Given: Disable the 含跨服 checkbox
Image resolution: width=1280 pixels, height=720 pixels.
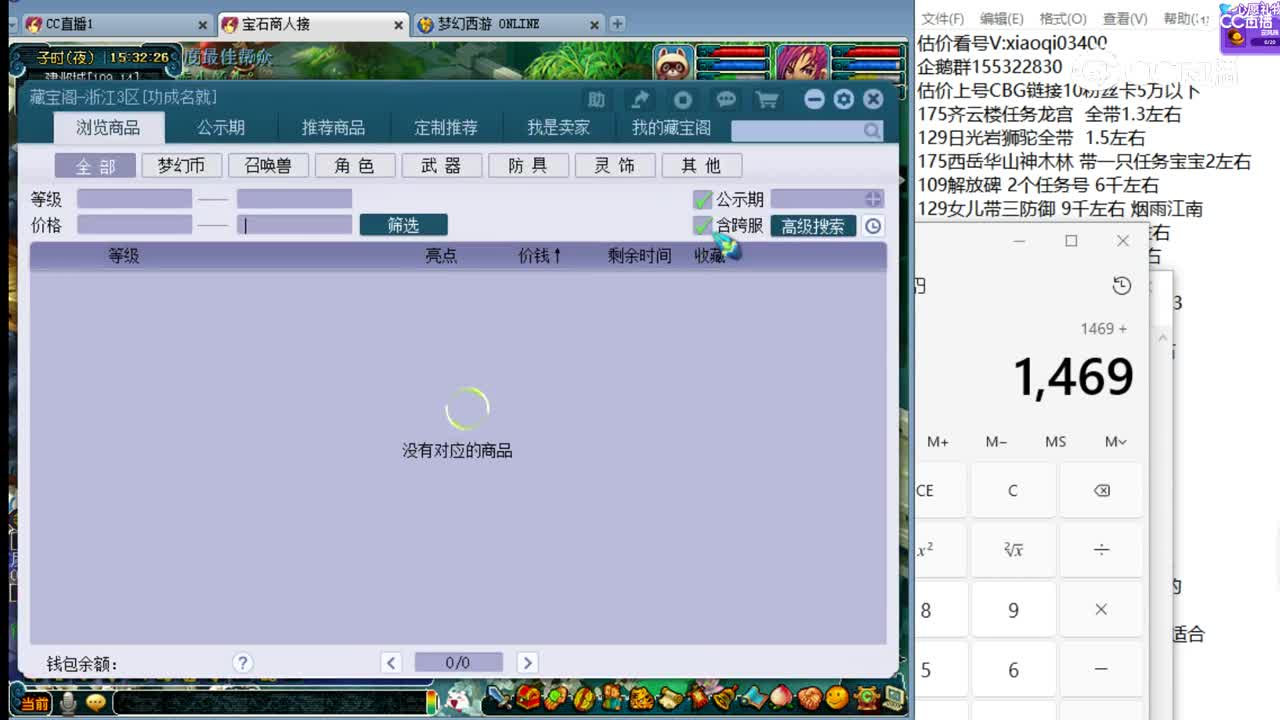Looking at the screenshot, I should point(702,226).
